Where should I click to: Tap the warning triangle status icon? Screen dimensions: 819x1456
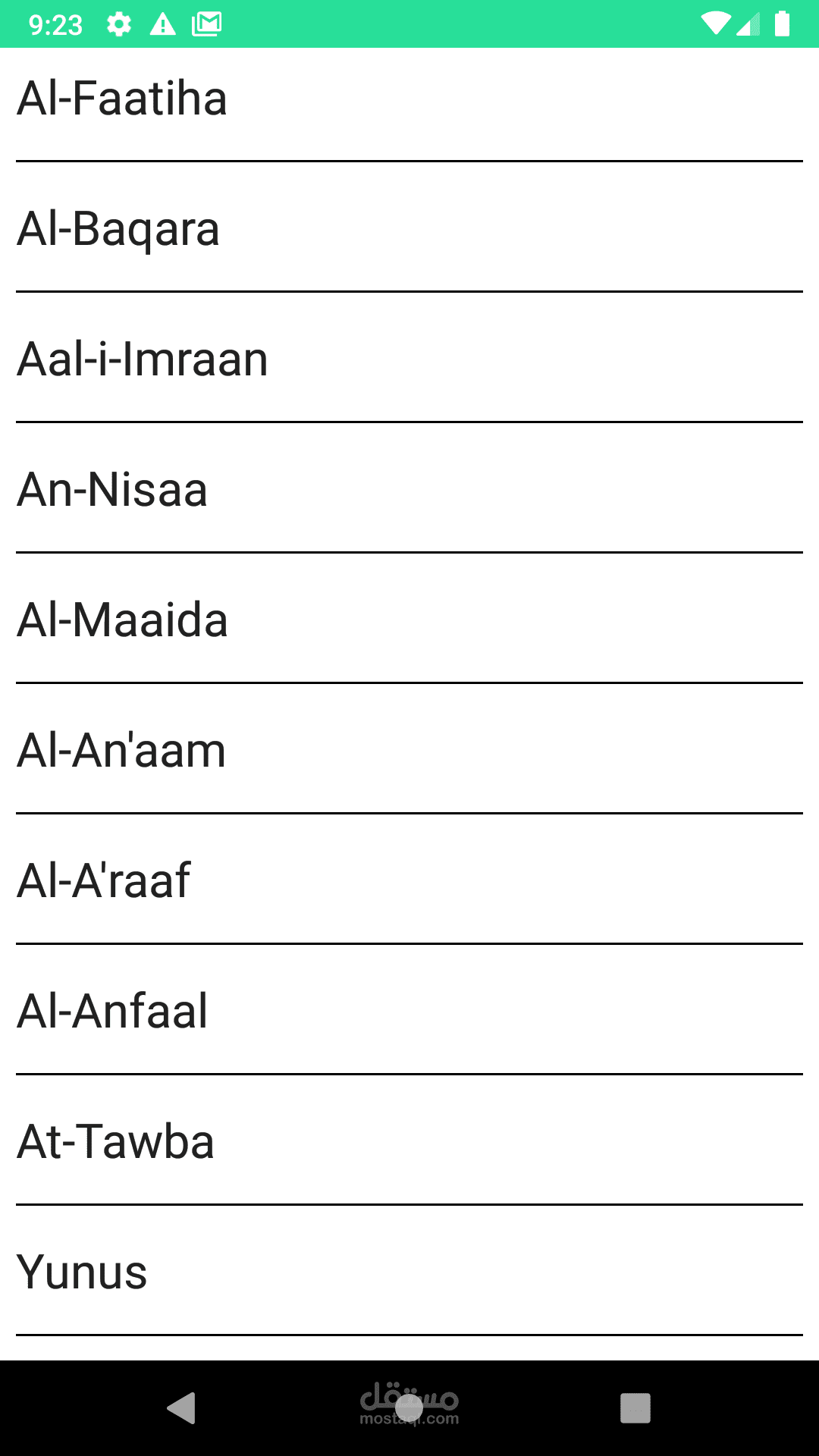point(162,24)
